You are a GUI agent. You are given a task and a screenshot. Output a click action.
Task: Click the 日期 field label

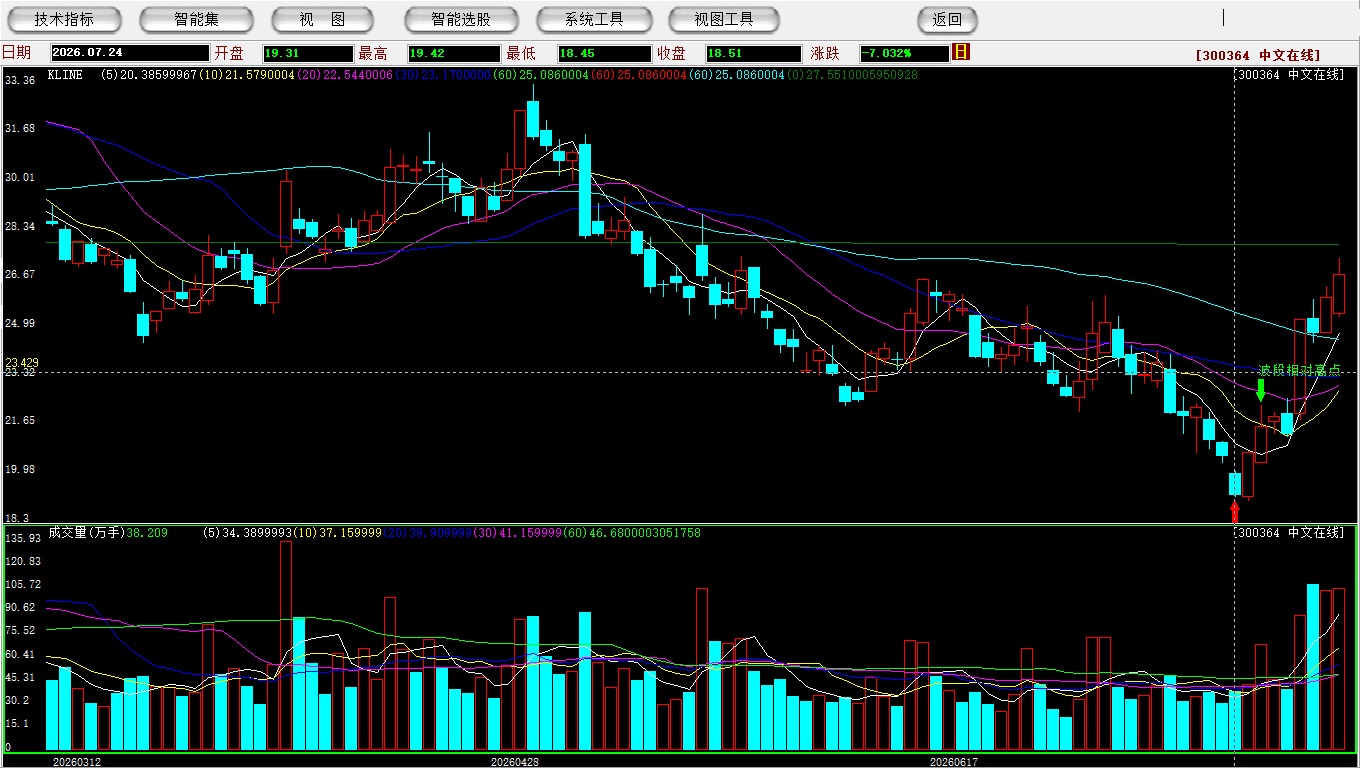[16, 53]
